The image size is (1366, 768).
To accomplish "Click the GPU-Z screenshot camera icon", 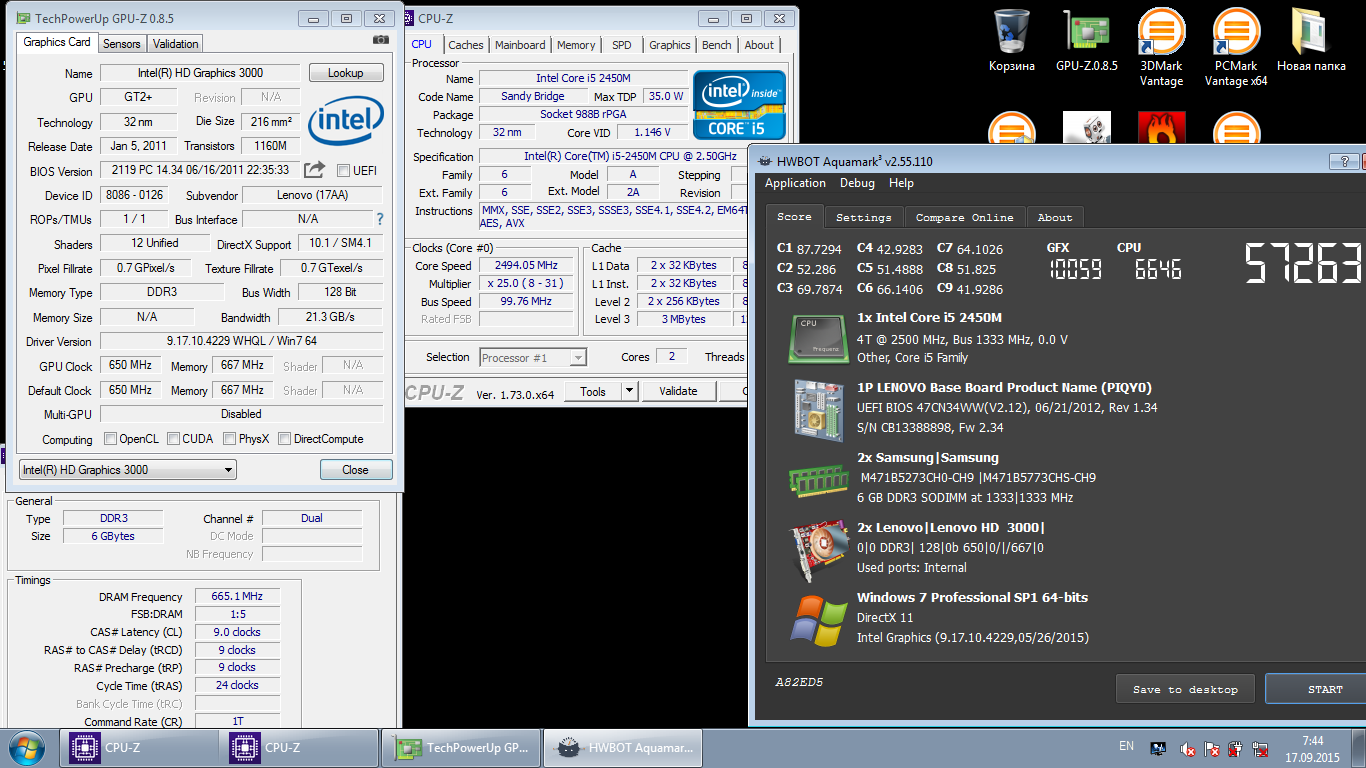I will pos(381,40).
